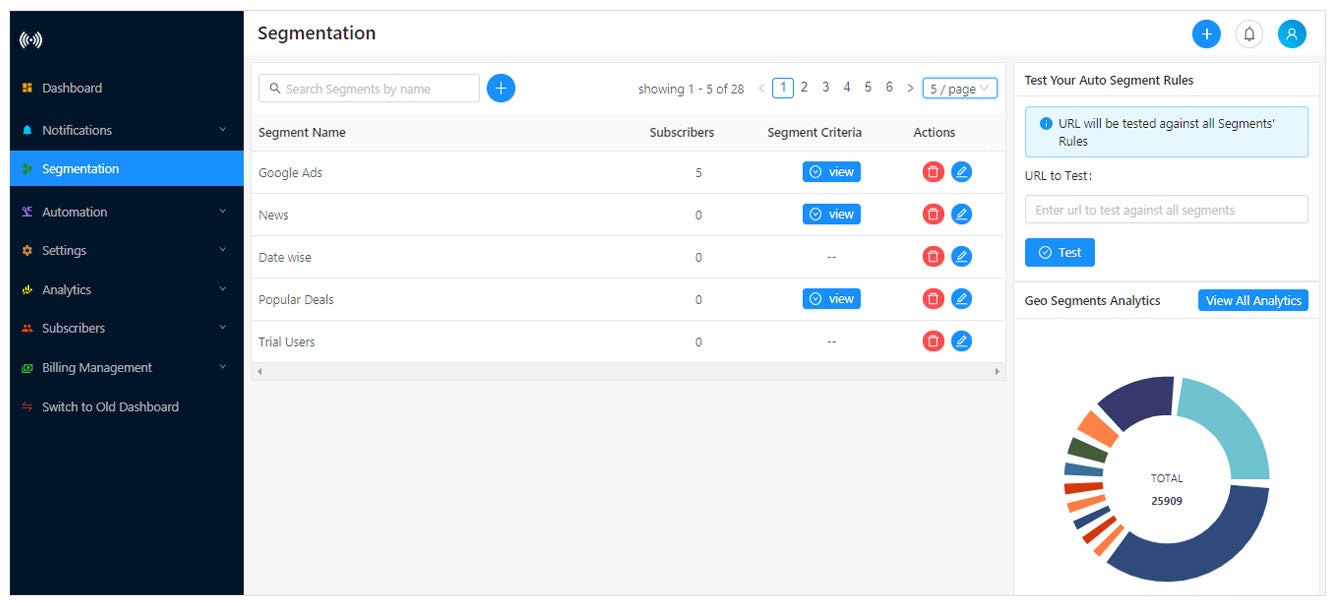
Task: View criteria for News segment
Action: click(831, 214)
